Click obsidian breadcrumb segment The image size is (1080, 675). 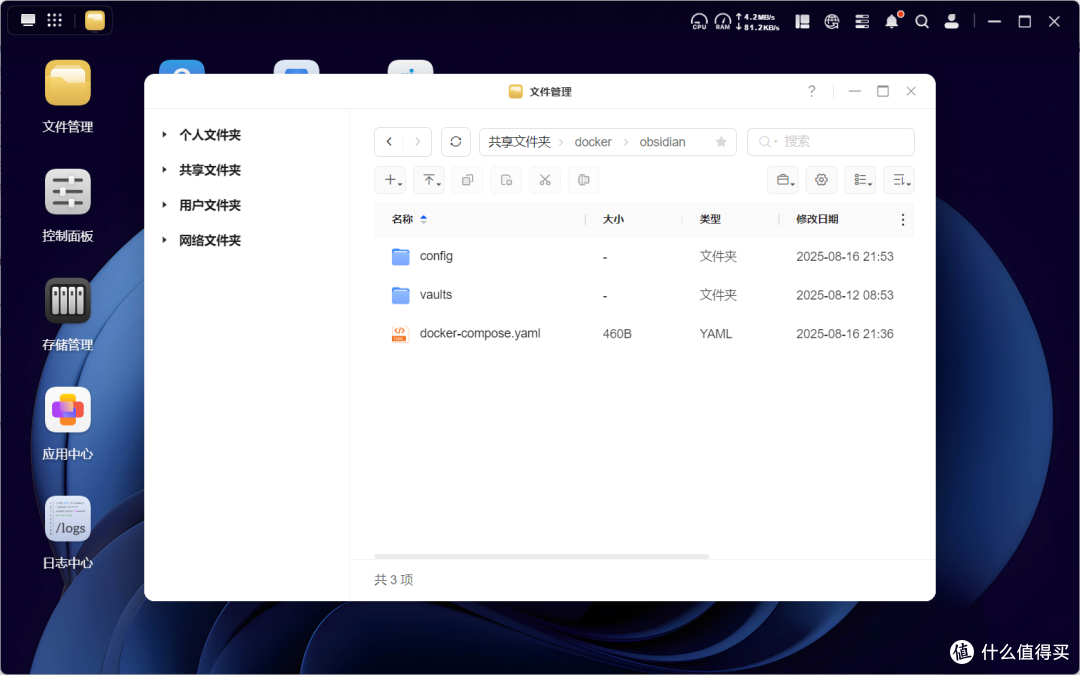pos(662,142)
